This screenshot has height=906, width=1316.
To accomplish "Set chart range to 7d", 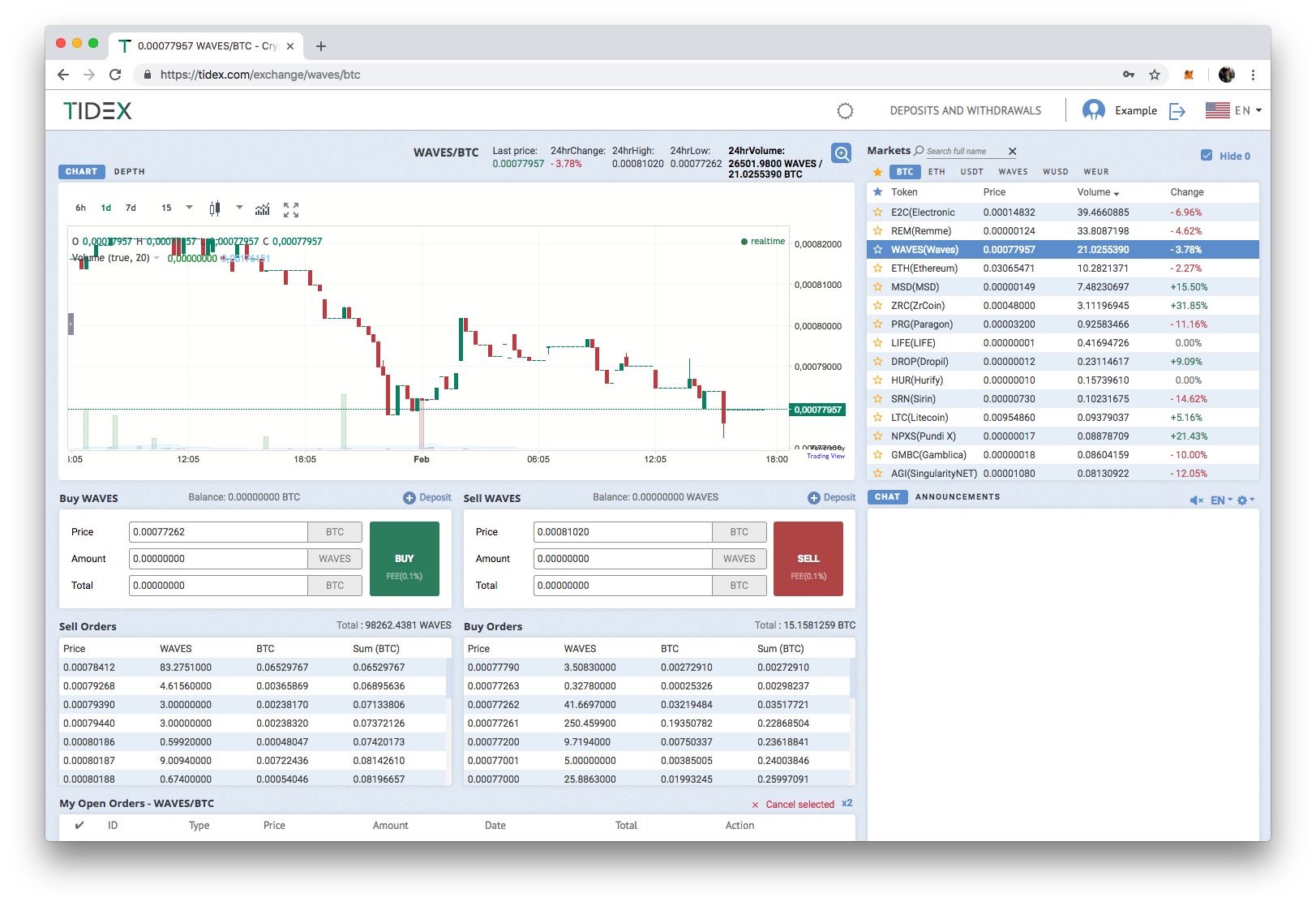I will 131,208.
